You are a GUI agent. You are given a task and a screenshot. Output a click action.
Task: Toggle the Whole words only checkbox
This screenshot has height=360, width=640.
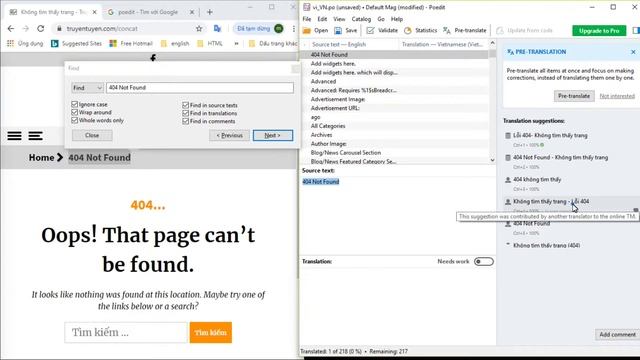point(74,120)
